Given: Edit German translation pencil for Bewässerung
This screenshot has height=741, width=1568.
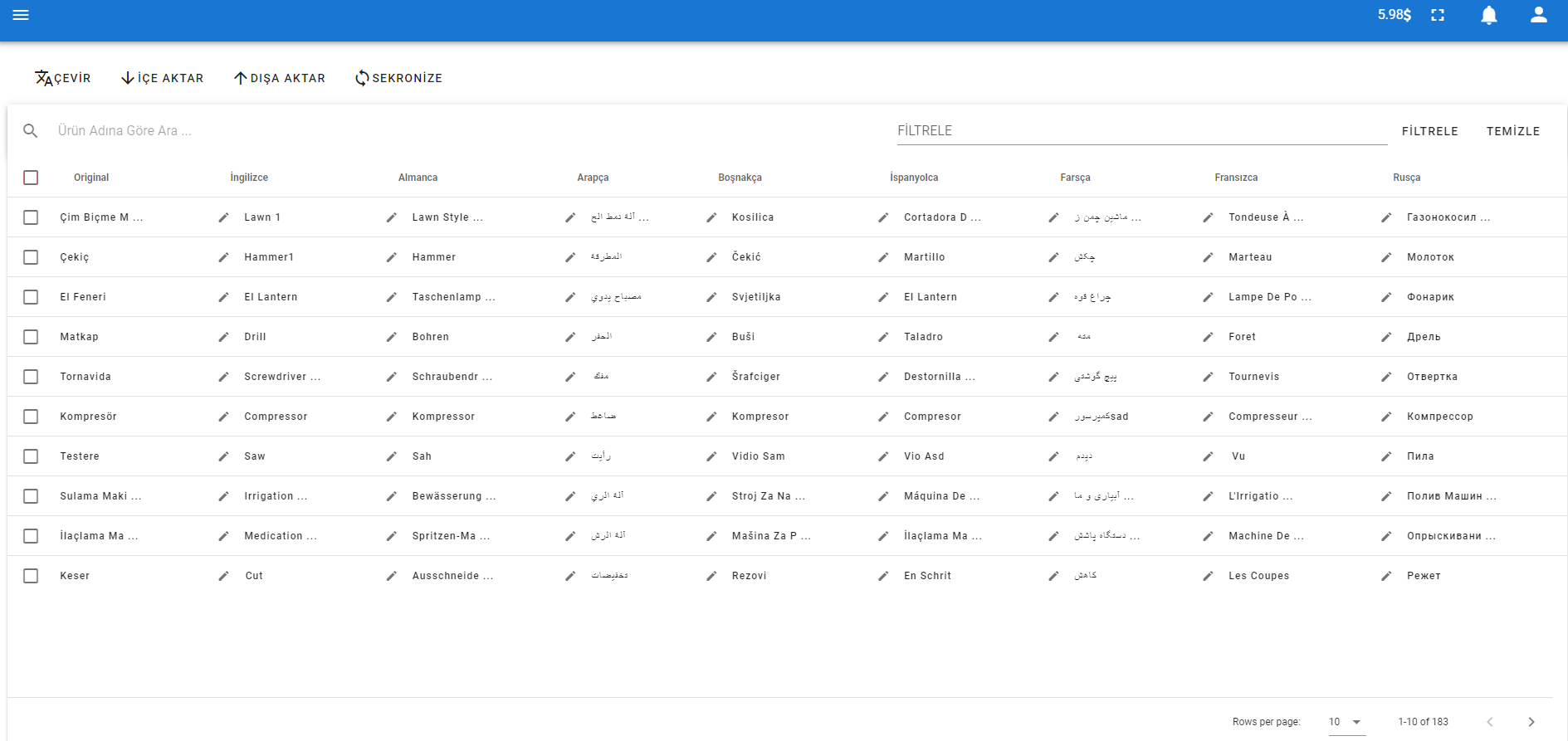Looking at the screenshot, I should click(391, 496).
